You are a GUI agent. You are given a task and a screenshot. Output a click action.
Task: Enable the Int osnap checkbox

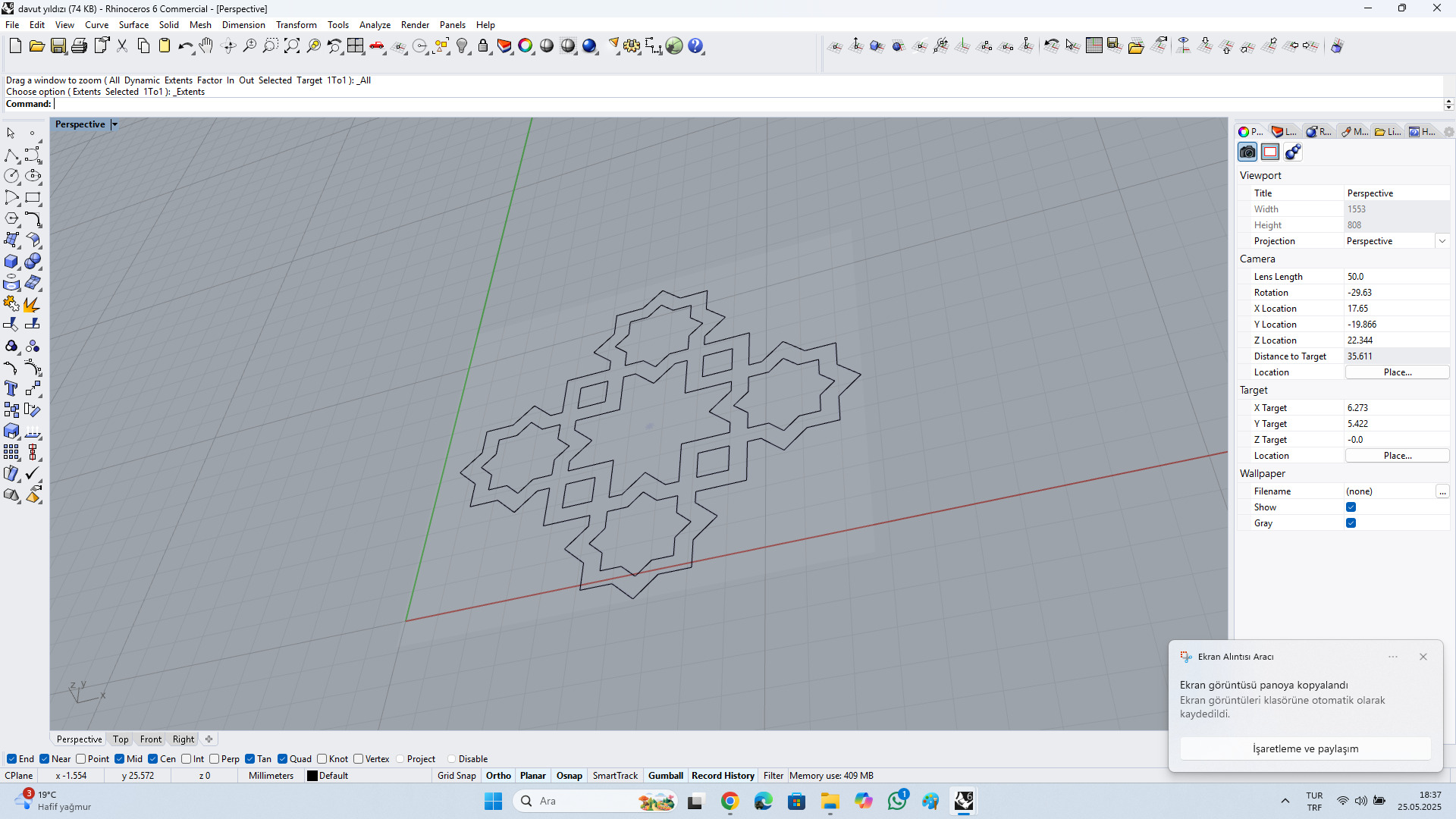click(186, 759)
